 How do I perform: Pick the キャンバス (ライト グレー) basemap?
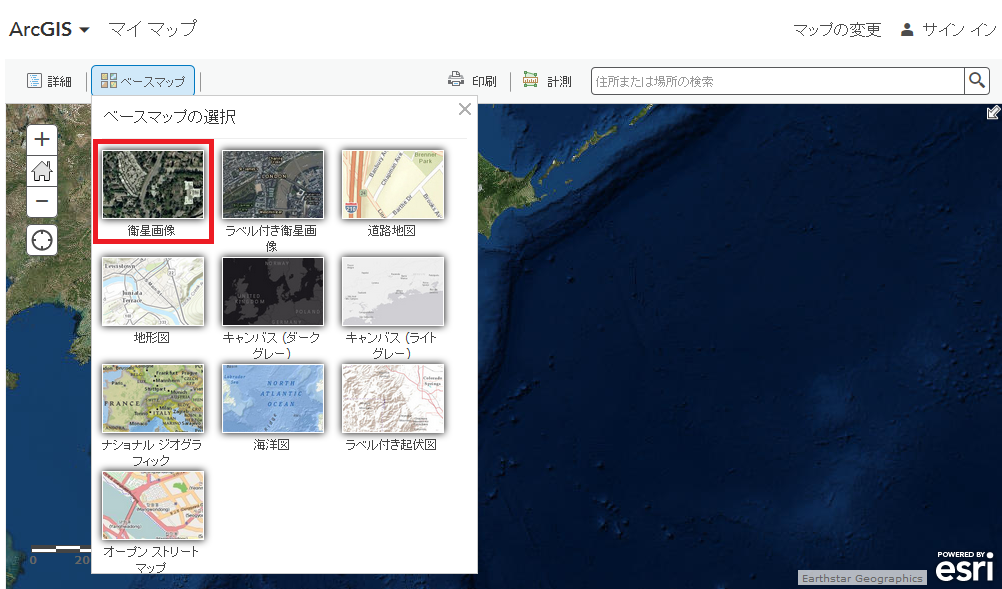click(x=392, y=291)
